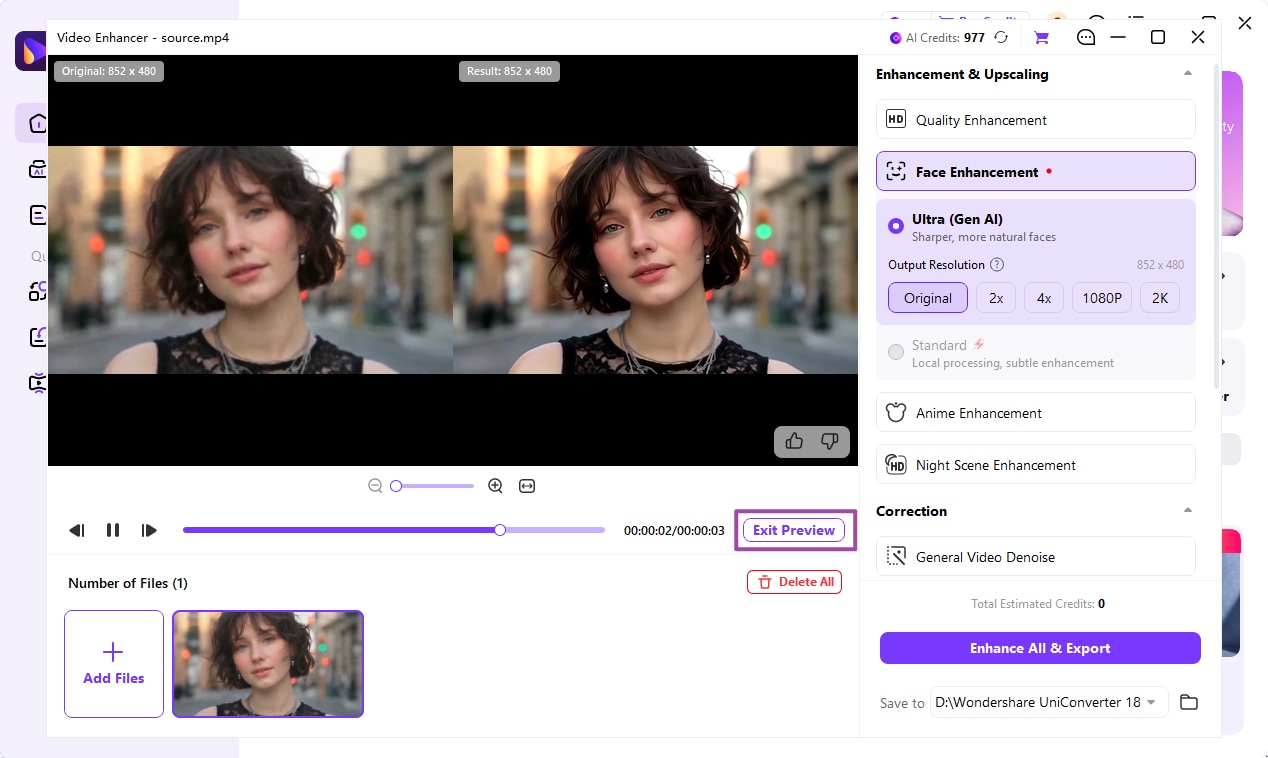The height and width of the screenshot is (758, 1268).
Task: Click the 'Number of Files (1)' text
Action: (x=128, y=583)
